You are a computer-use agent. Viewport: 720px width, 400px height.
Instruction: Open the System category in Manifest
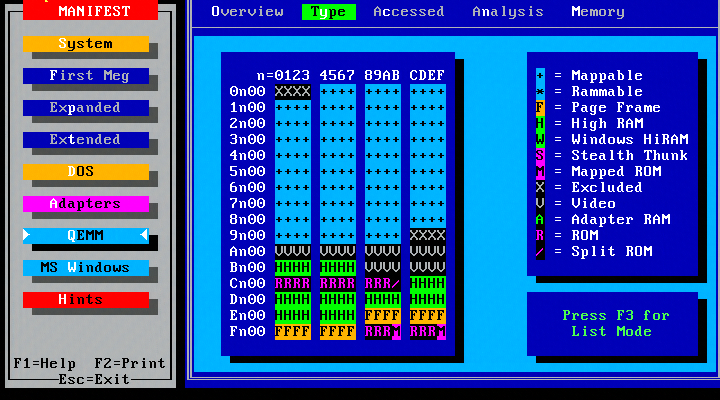[x=86, y=44]
